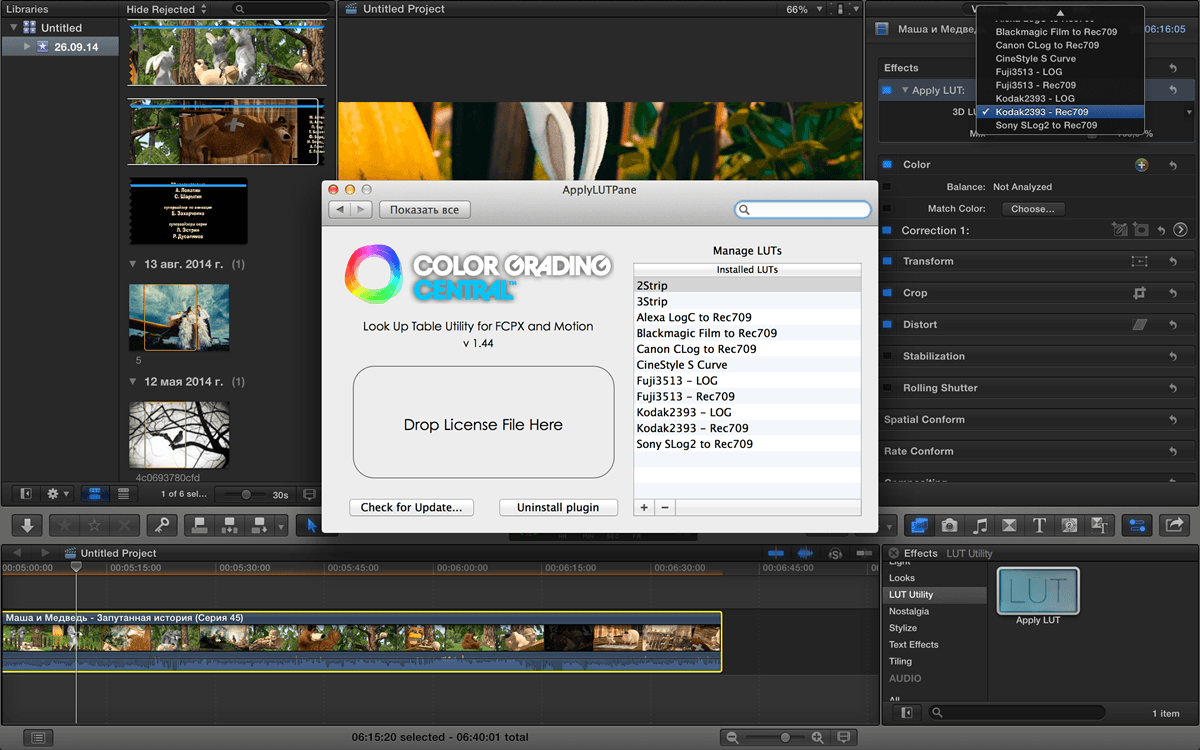The width and height of the screenshot is (1200, 750).
Task: Collapse the Apply LUT disclosure triangle
Action: click(x=905, y=90)
